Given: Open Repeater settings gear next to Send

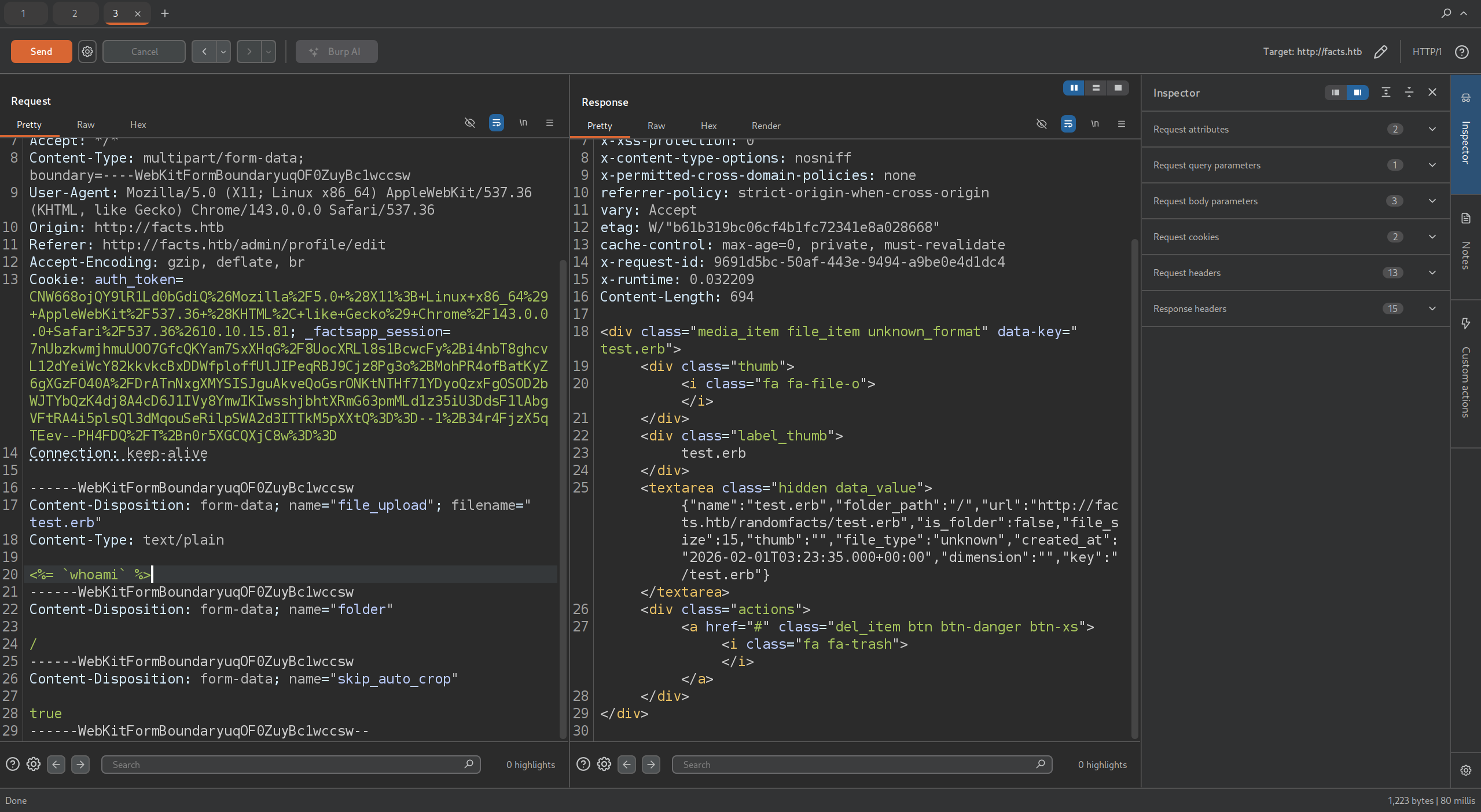Looking at the screenshot, I should [x=87, y=52].
